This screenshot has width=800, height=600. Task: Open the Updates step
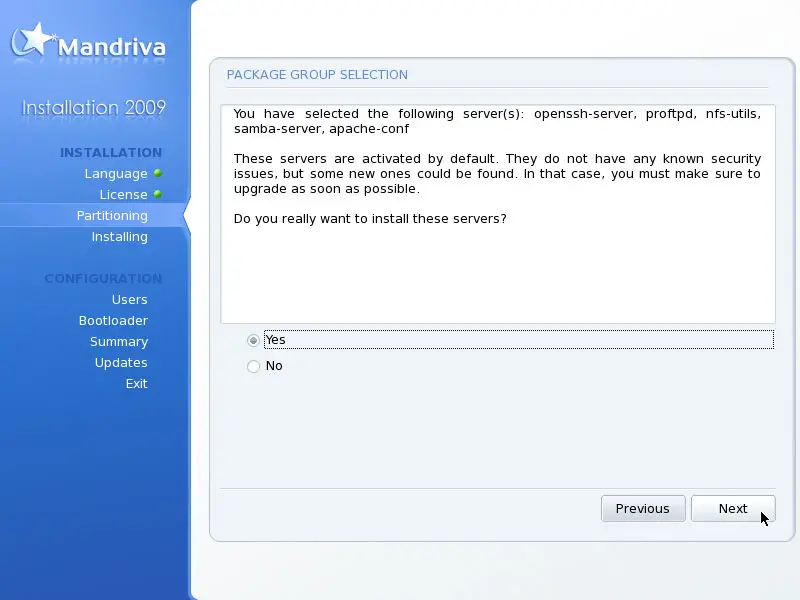(x=121, y=363)
